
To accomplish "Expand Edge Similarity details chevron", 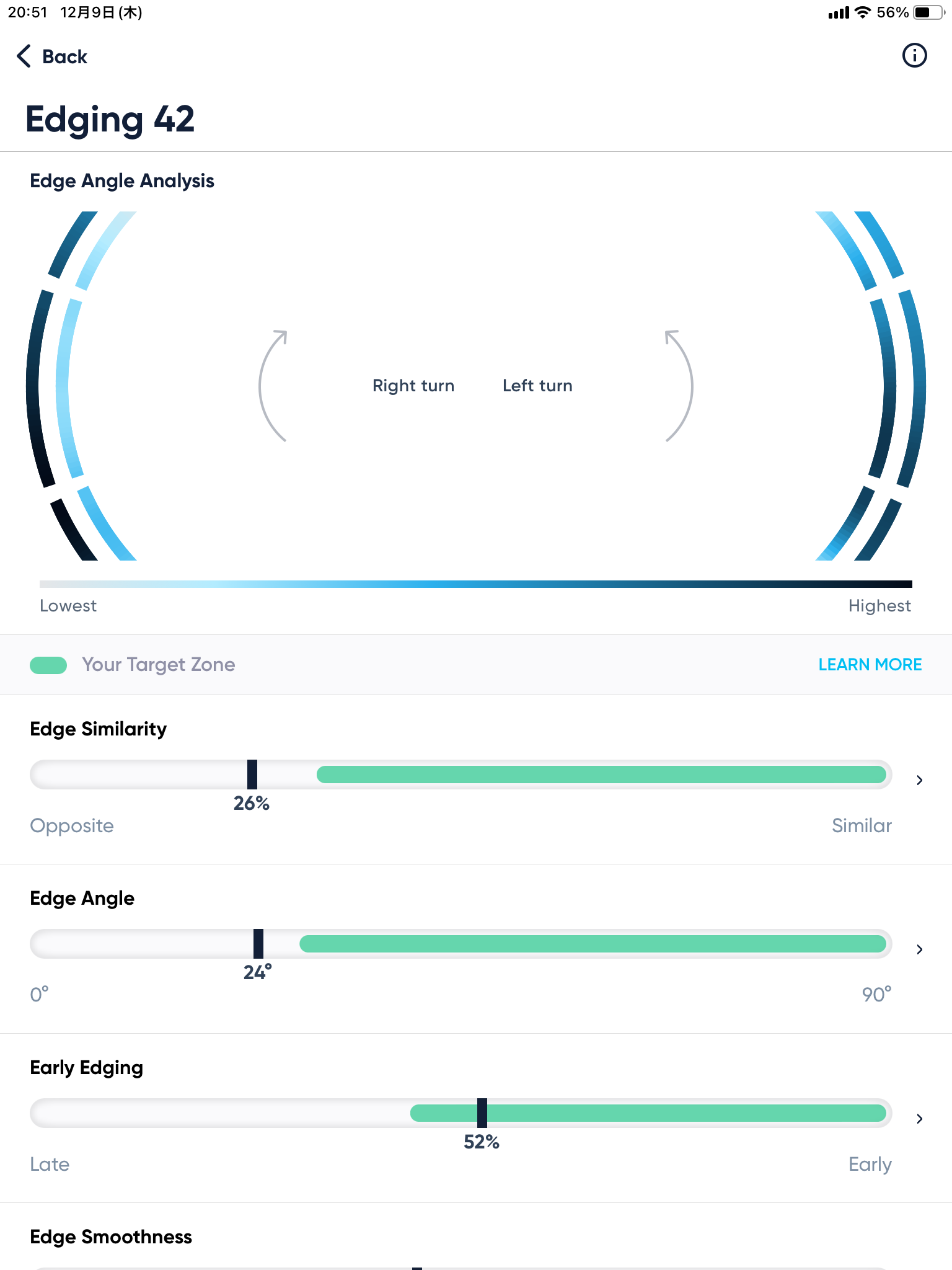I will coord(920,780).
